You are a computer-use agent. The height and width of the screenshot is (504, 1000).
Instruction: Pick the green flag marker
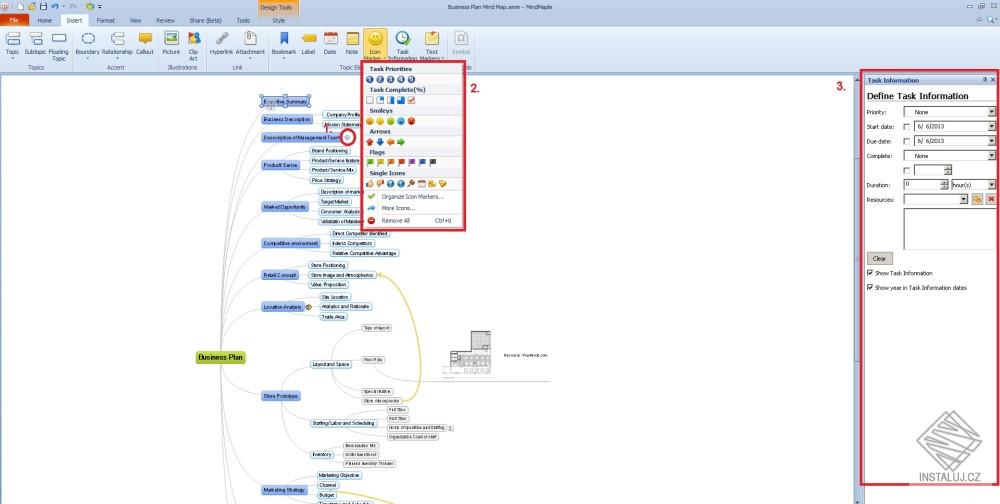[x=370, y=163]
